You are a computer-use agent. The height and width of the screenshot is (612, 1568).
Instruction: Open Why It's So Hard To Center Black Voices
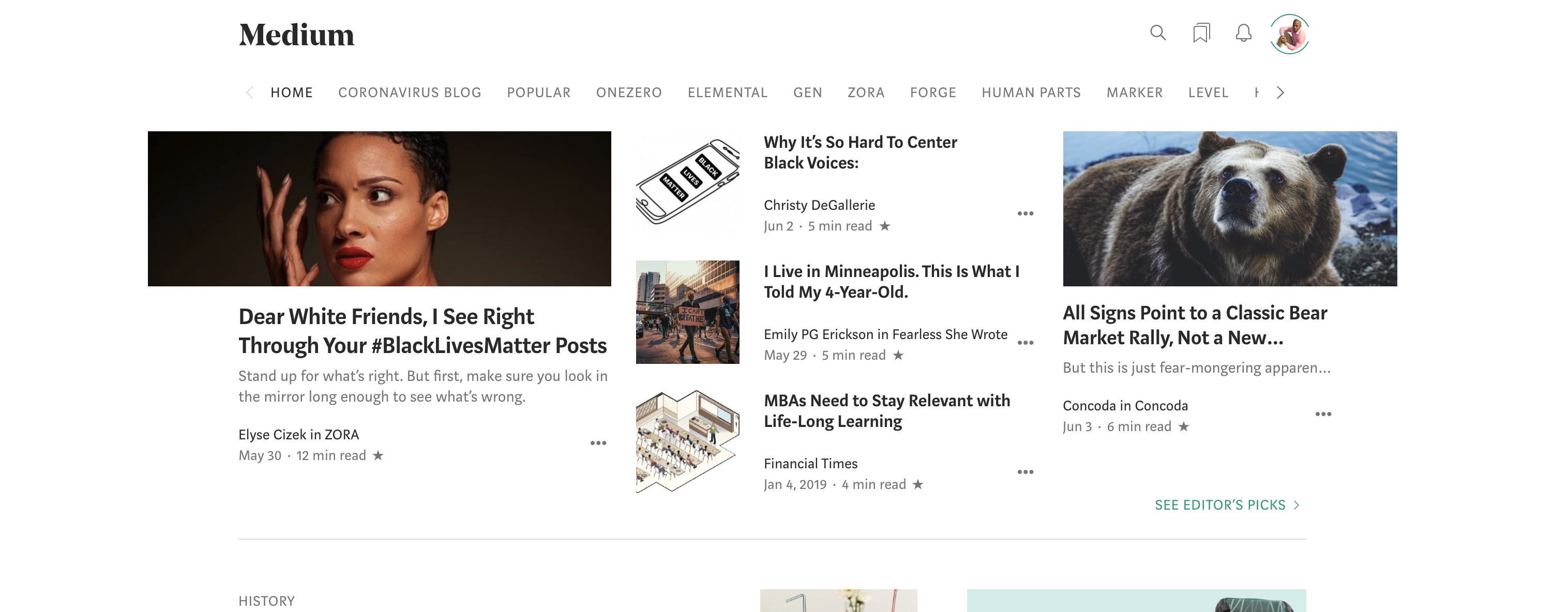point(860,152)
